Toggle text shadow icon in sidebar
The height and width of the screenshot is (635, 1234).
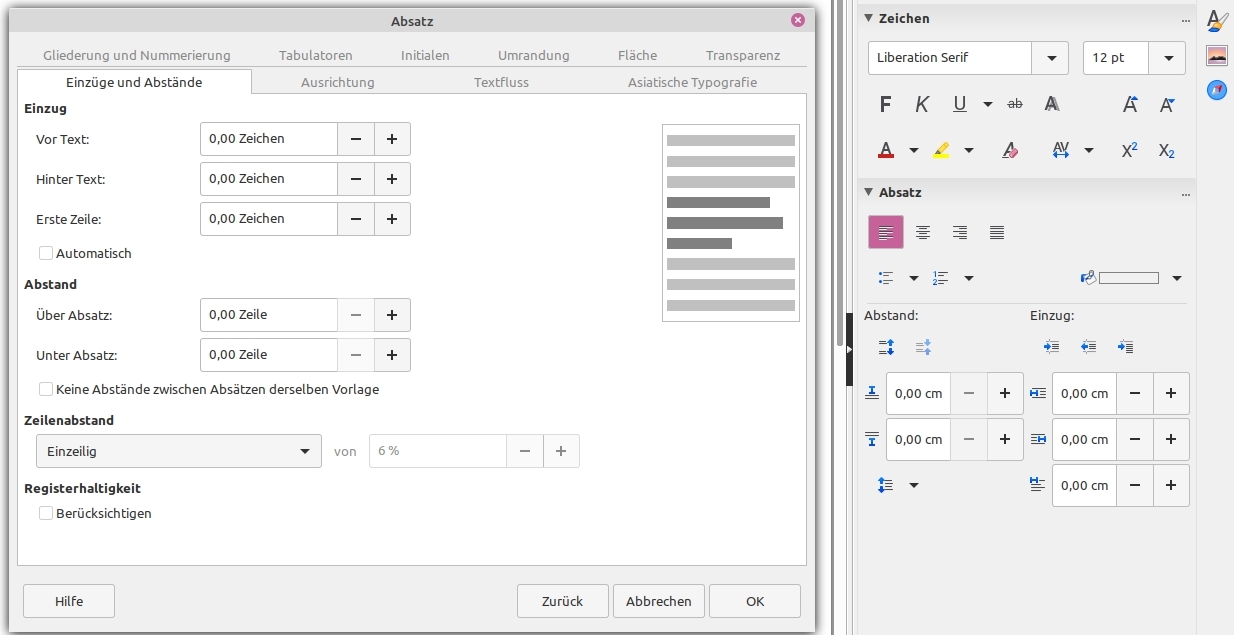click(1052, 104)
